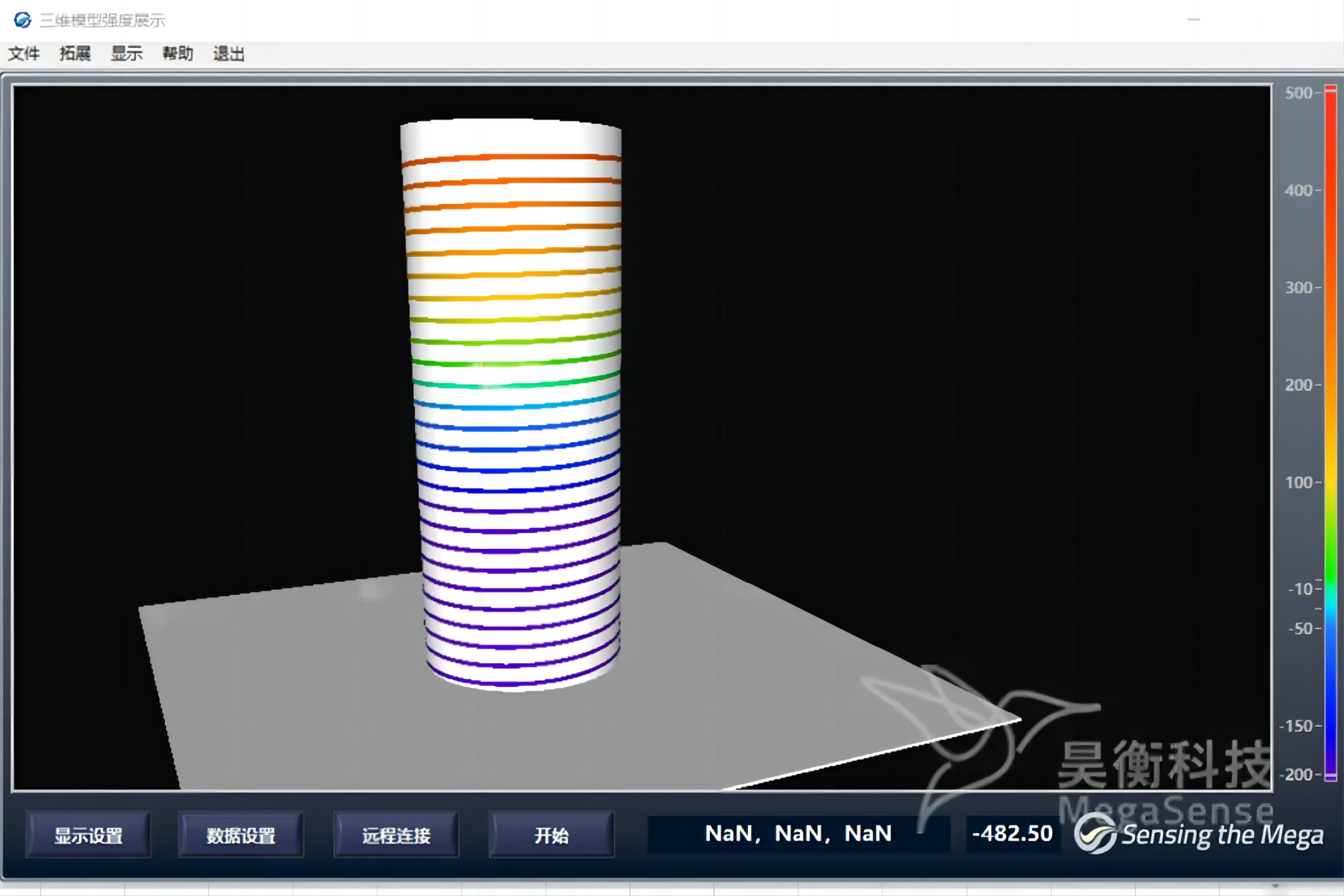This screenshot has width=1344, height=896.
Task: Open the 文件 menu
Action: (x=24, y=54)
